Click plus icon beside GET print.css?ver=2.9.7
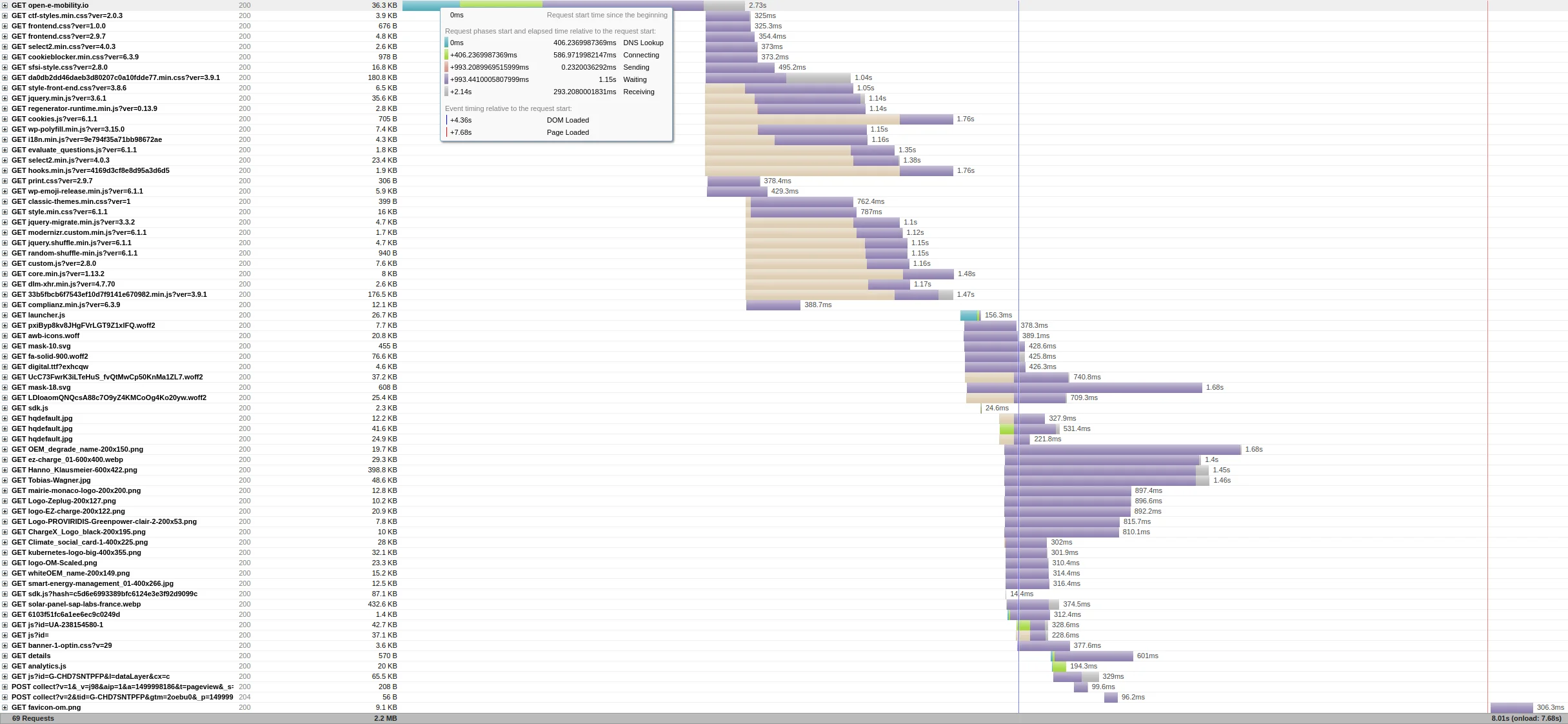The image size is (1568, 724). (5, 181)
